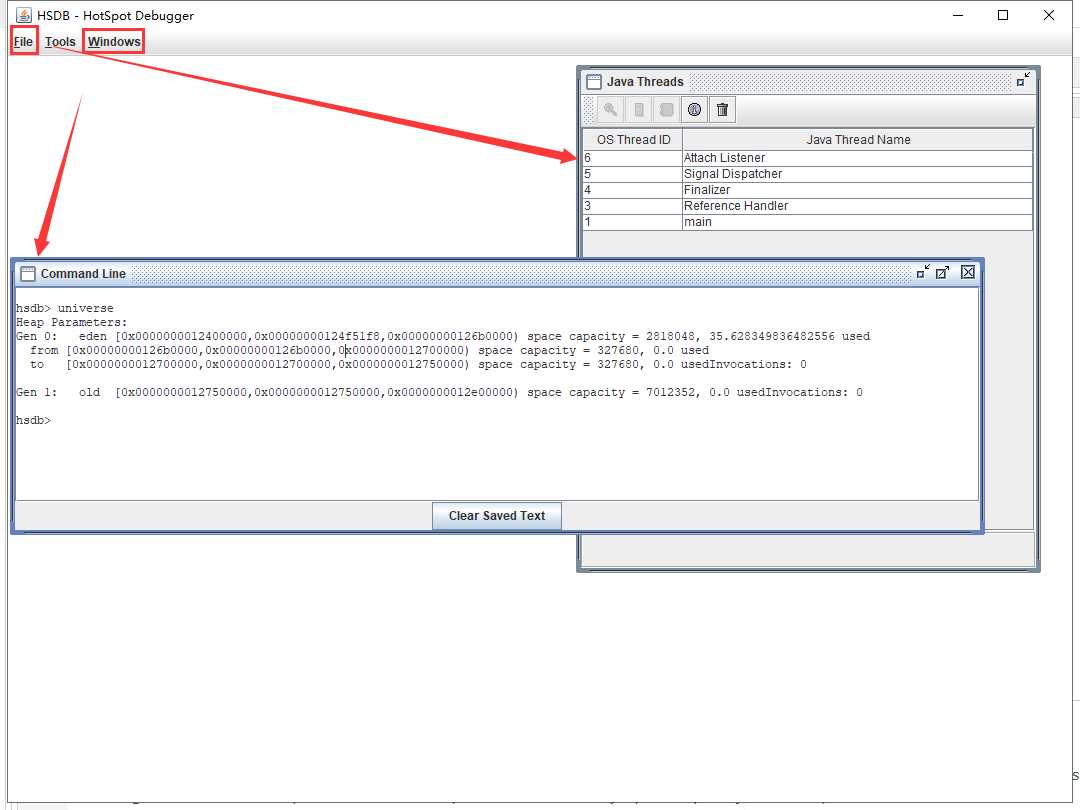The height and width of the screenshot is (810, 1080).
Task: Click thread ID cell 1
Action: 633,222
